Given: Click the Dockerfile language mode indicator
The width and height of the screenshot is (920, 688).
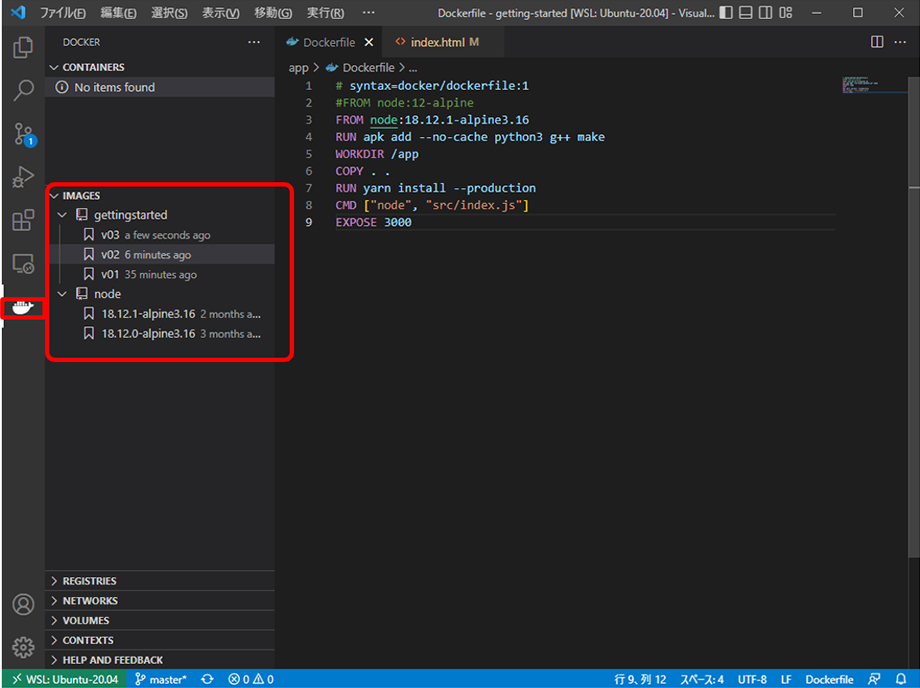Looking at the screenshot, I should 829,679.
